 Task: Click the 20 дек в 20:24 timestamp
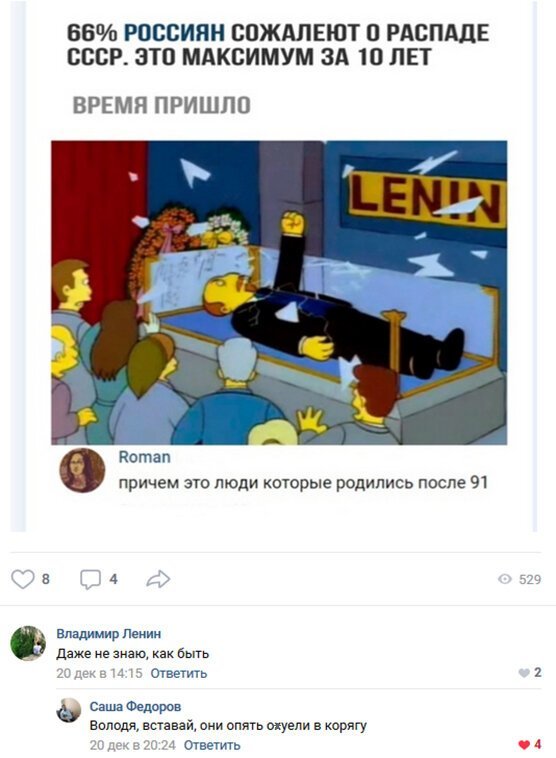click(132, 745)
